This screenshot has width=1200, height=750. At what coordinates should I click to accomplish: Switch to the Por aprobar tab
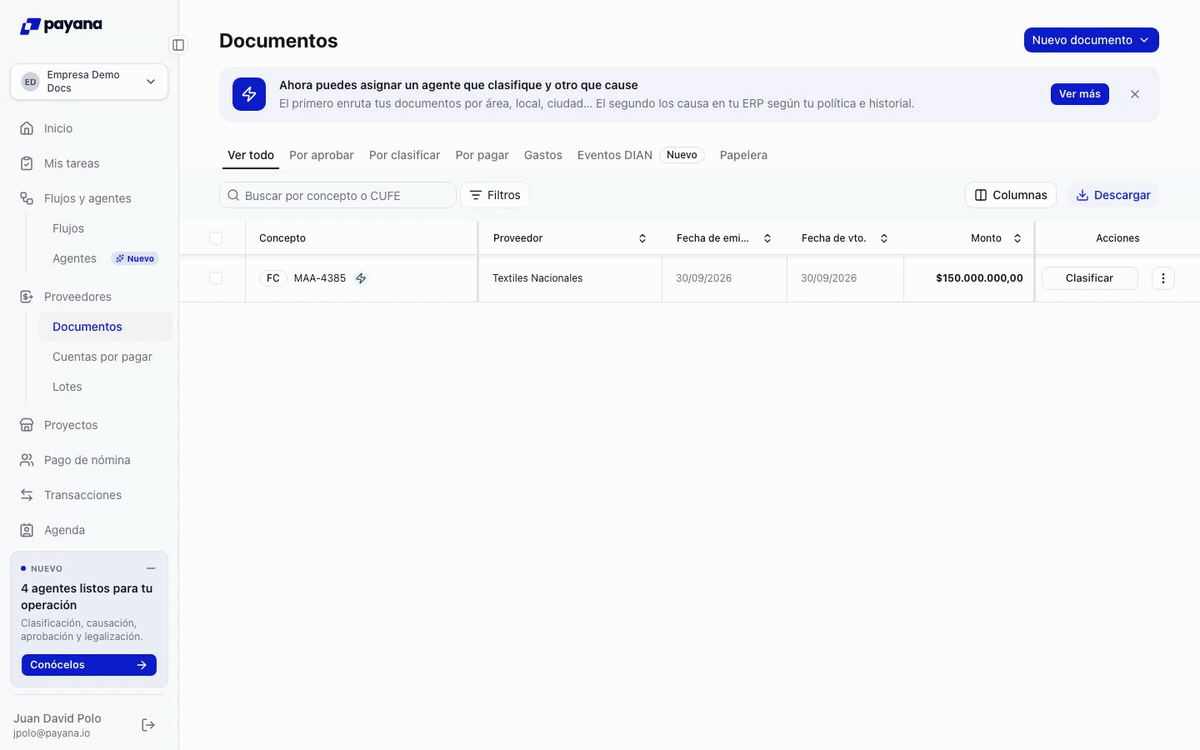321,155
